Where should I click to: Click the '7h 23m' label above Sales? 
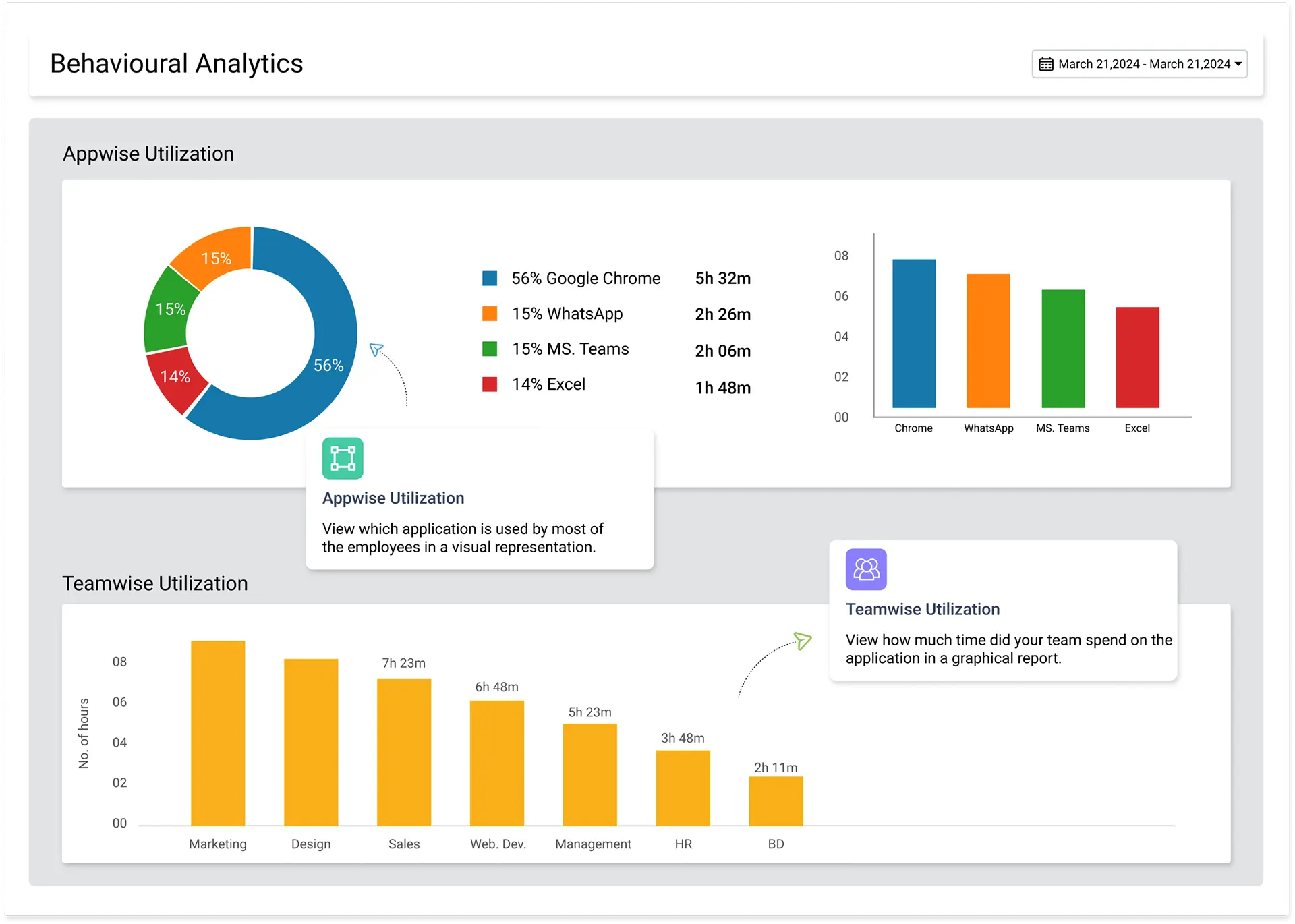(404, 663)
